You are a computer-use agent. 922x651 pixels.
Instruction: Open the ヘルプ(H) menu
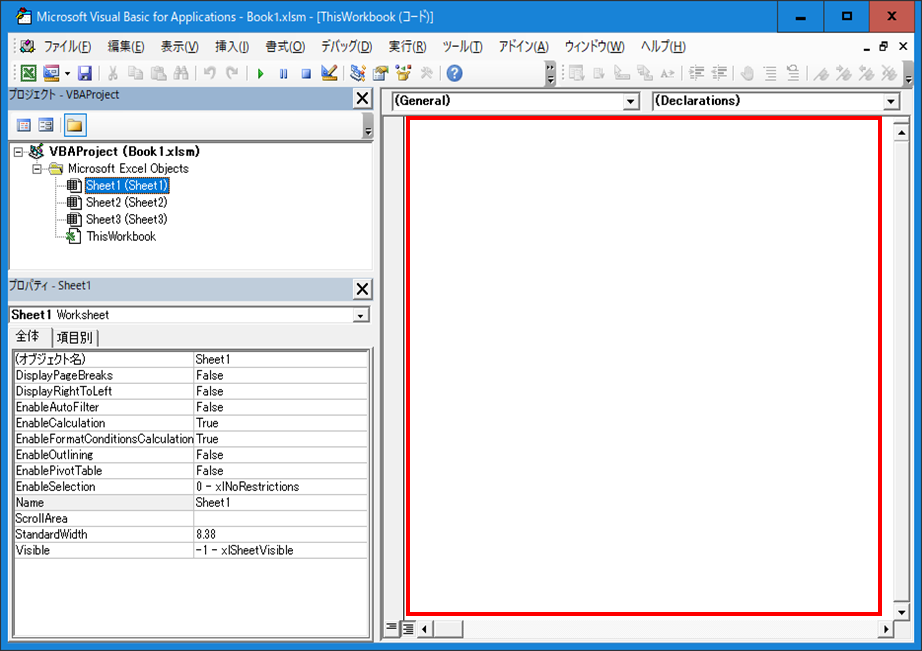pyautogui.click(x=663, y=46)
